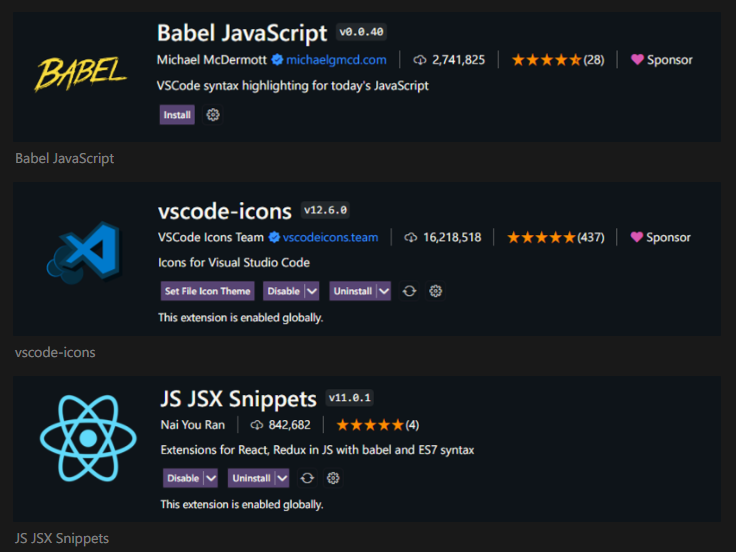Click vscode-icons version v12.6.0 badge
736x552 pixels.
click(325, 210)
